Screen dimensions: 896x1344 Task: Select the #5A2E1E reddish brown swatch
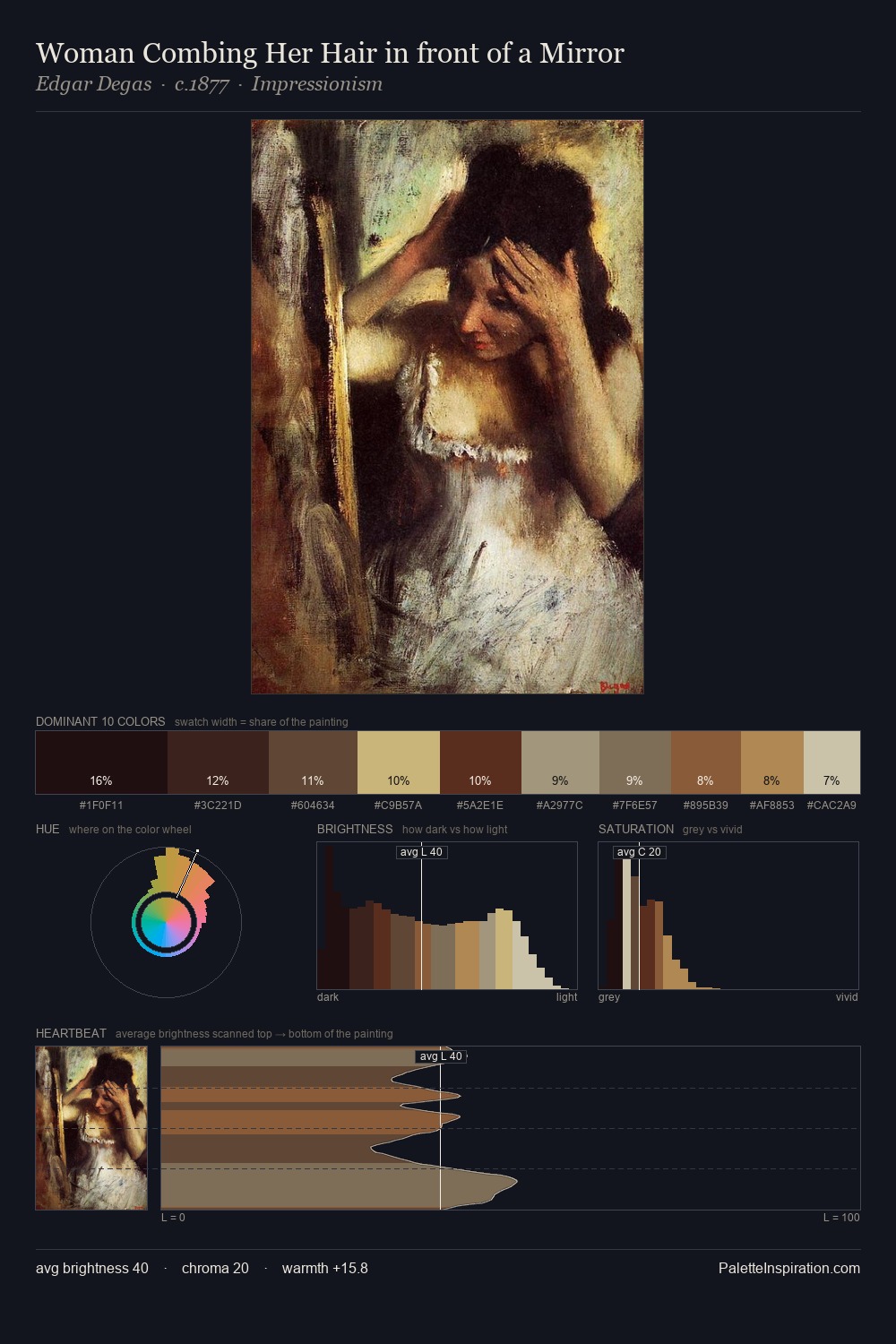[480, 762]
